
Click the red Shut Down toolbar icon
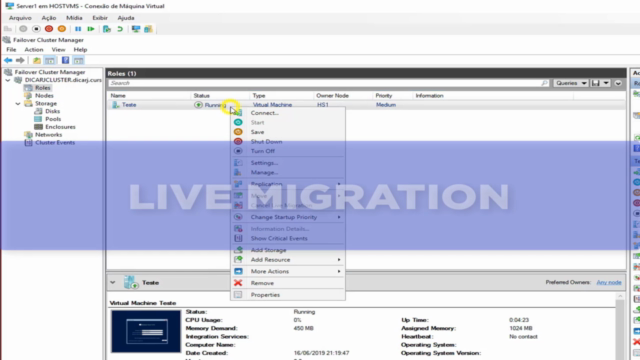(49, 29)
